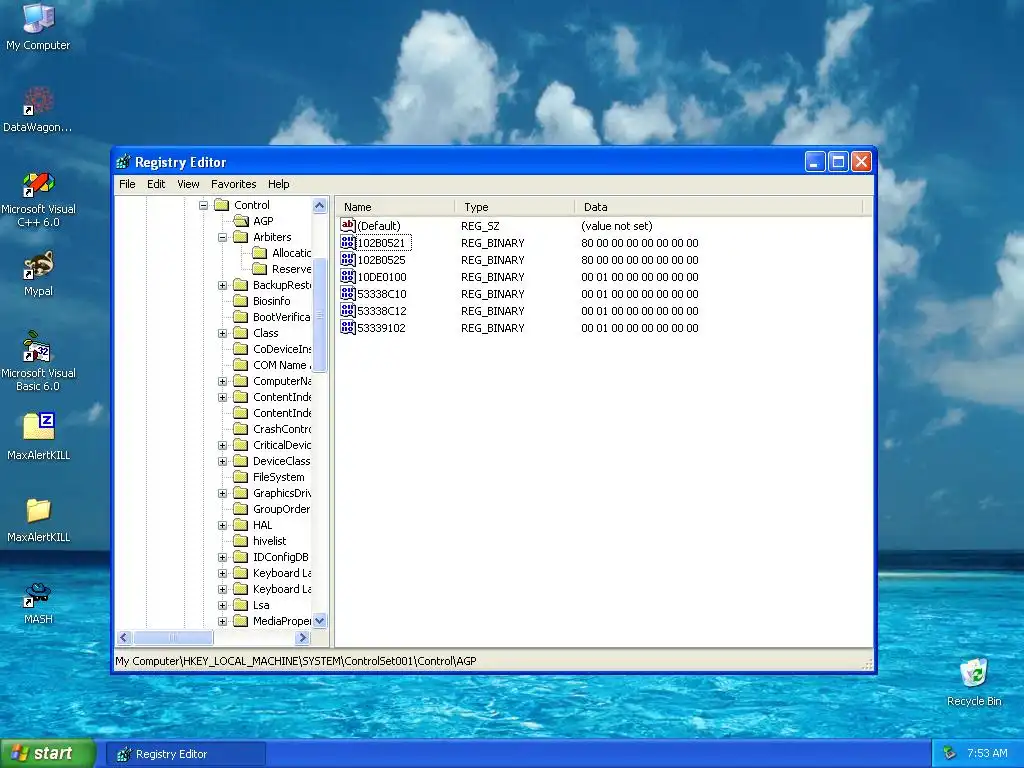Select the COM Name Arbiter key

281,365
